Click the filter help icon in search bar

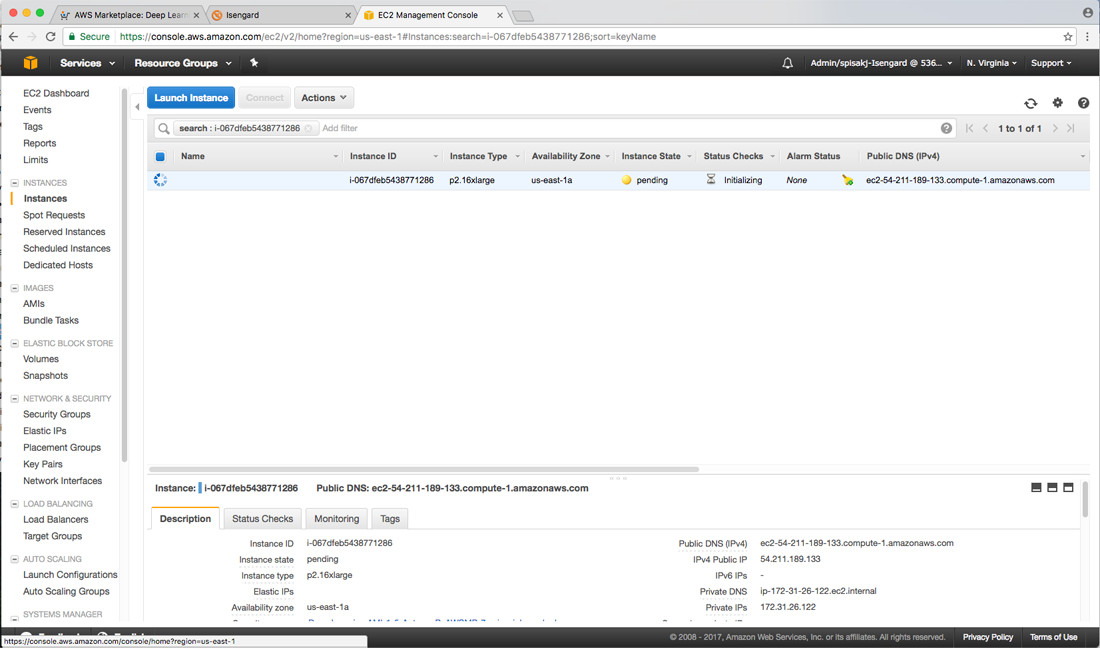coord(946,128)
